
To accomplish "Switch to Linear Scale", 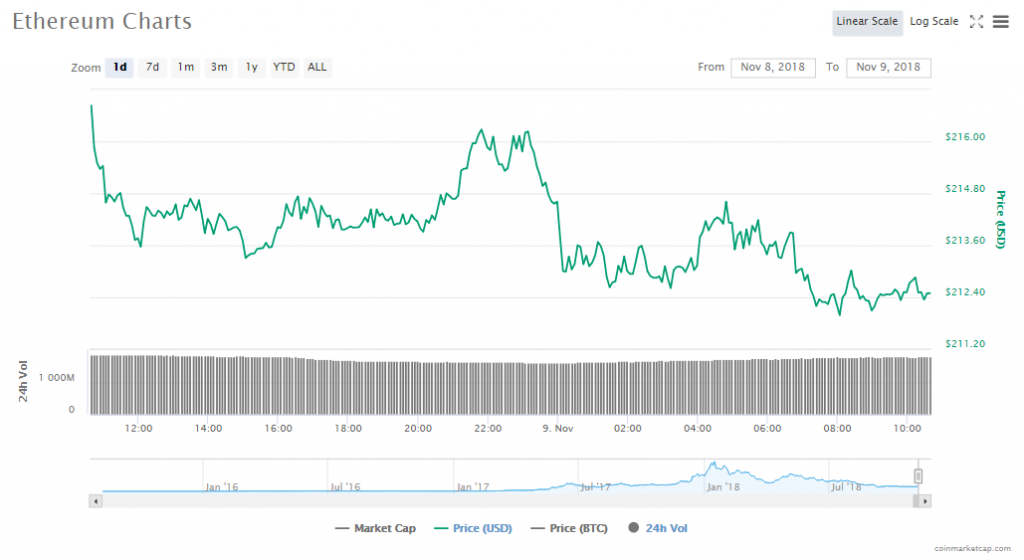I will 867,22.
